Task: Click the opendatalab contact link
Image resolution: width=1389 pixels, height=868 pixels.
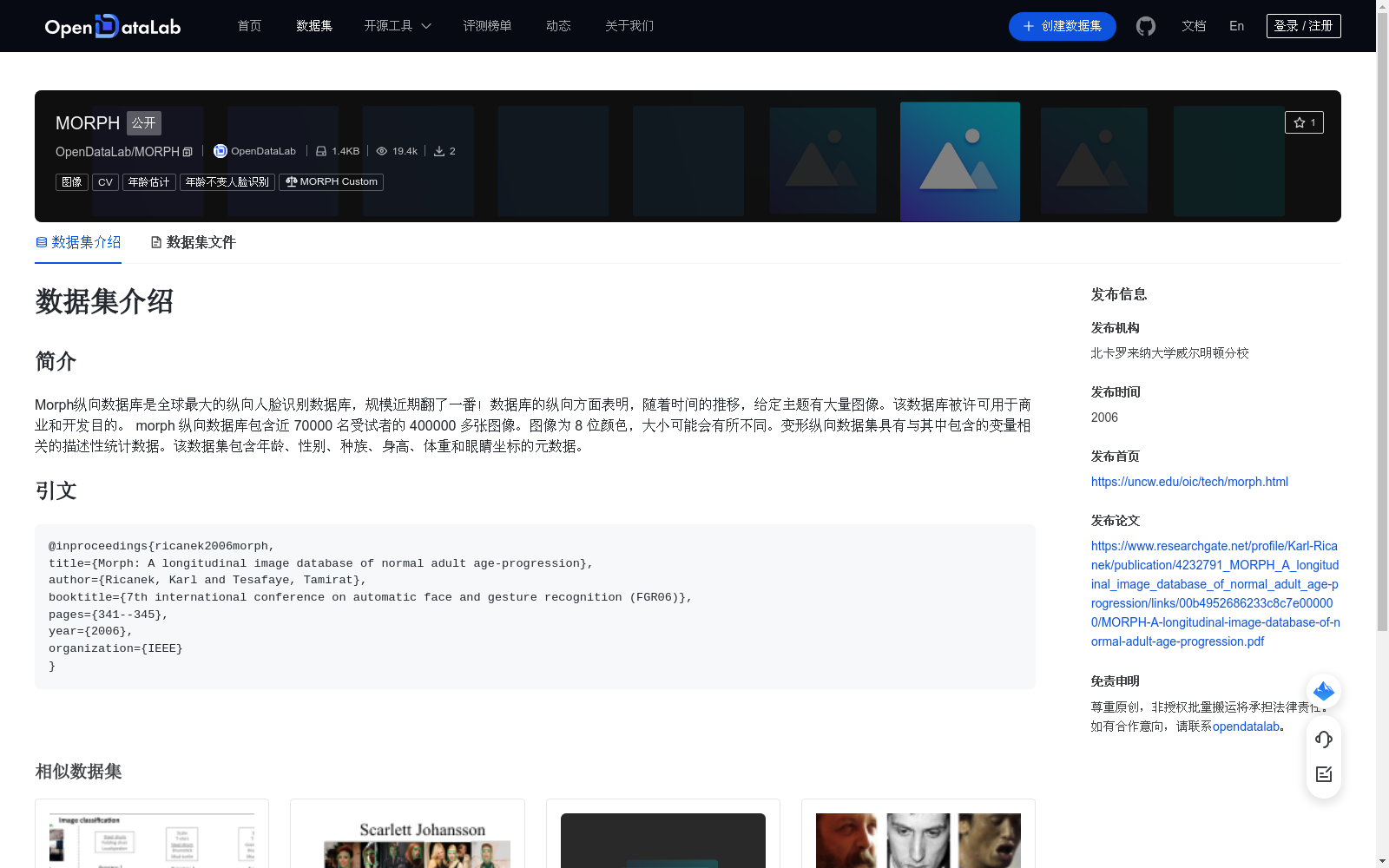Action: (x=1246, y=727)
